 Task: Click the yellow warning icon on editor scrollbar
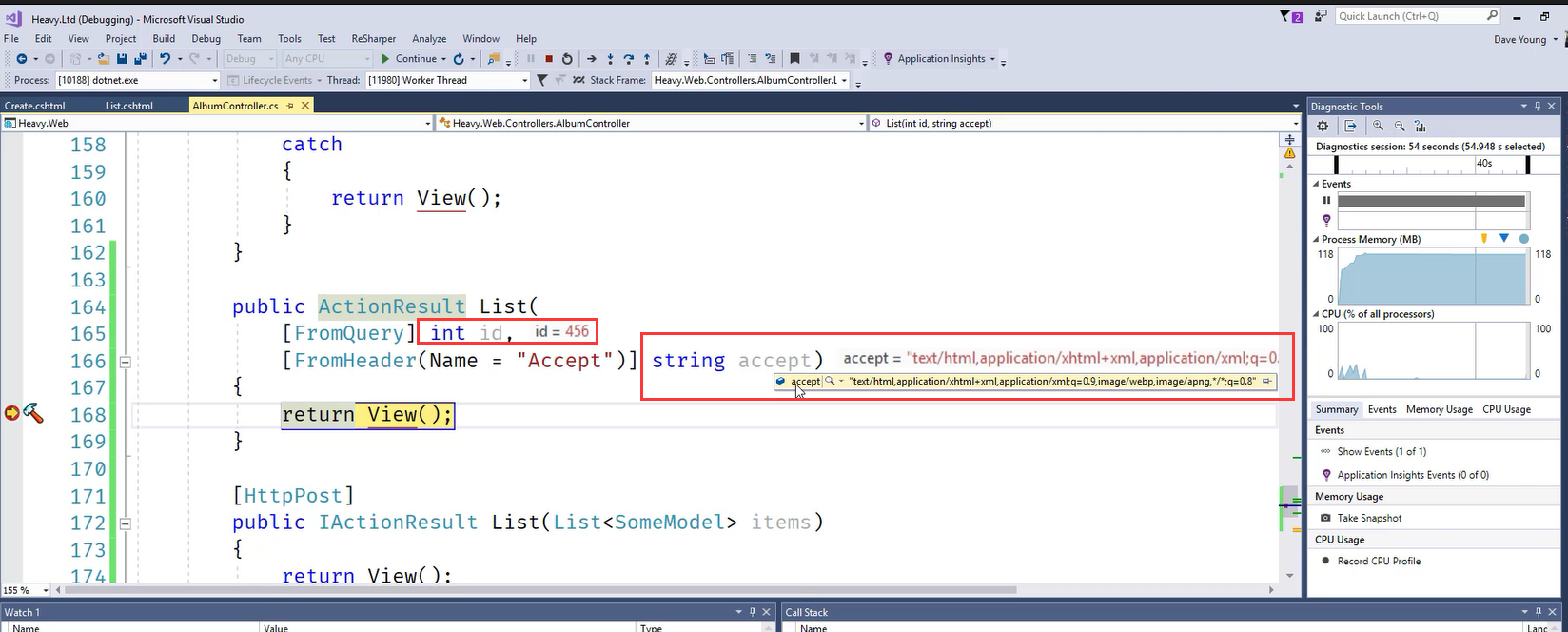(1289, 152)
